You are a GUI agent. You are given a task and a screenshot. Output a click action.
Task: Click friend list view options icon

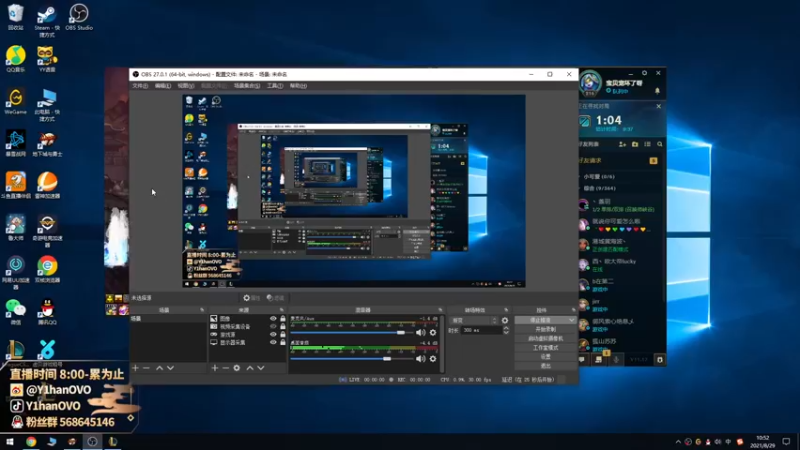647,144
